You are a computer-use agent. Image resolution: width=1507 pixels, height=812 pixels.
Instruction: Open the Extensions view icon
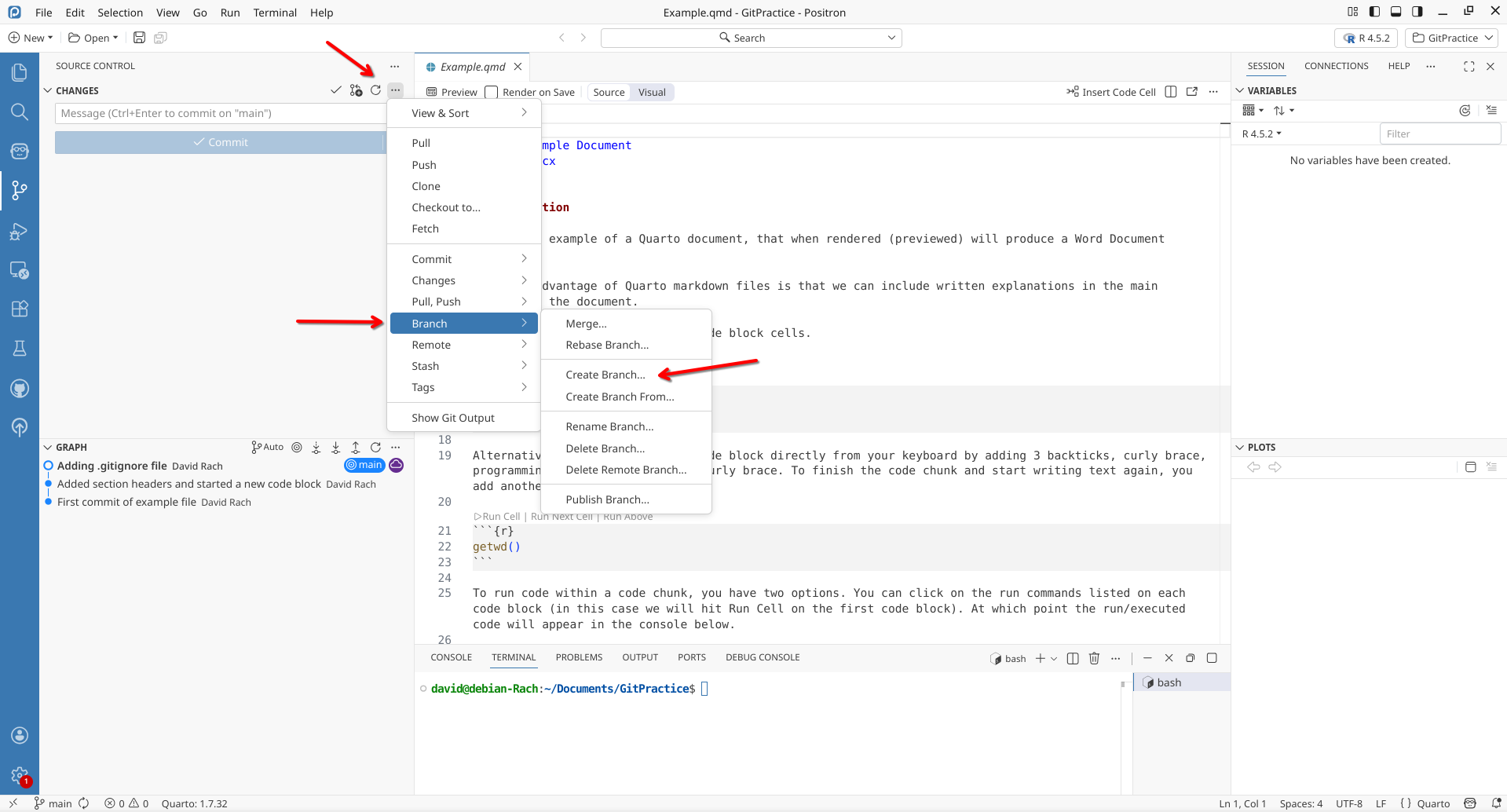coord(20,309)
